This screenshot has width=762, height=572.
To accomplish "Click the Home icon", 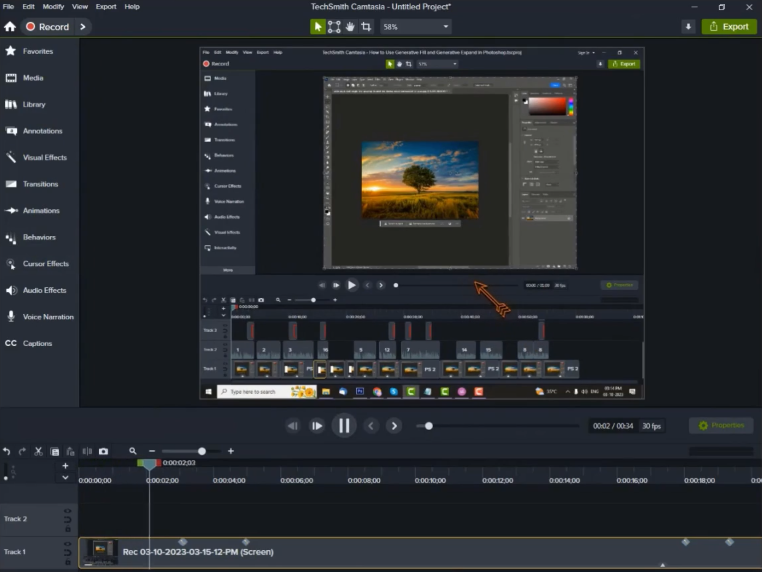I will point(10,27).
